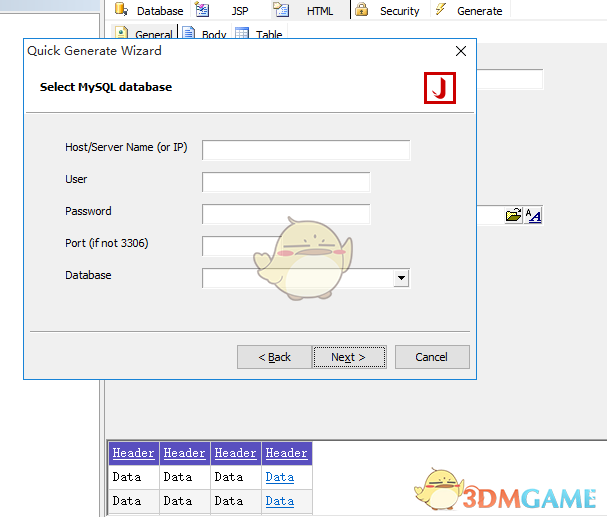
Task: Click the General sub-tab icon
Action: click(x=122, y=33)
